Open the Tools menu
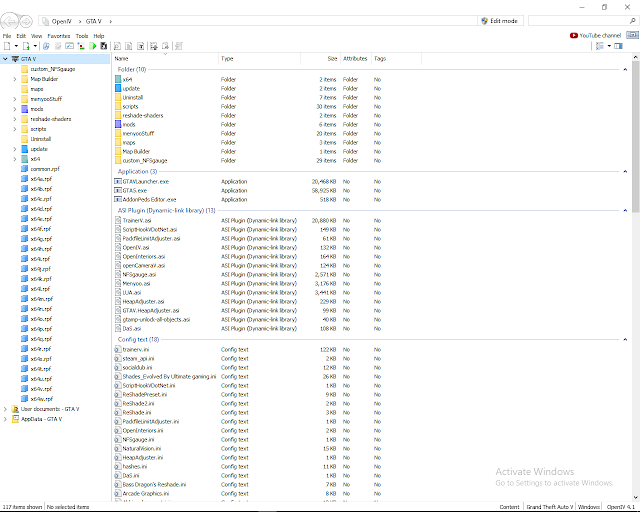Image resolution: width=640 pixels, height=512 pixels. tap(82, 36)
